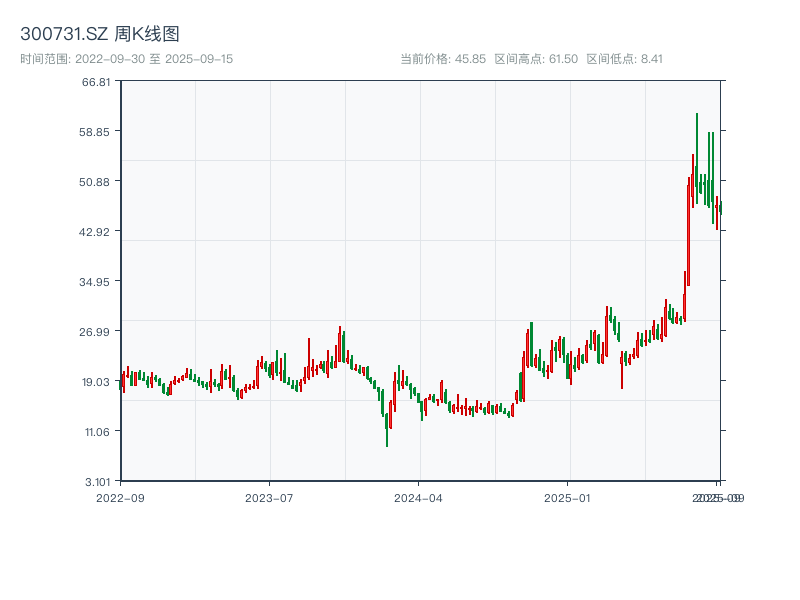This screenshot has width=800, height=600.
Task: Click y-axis value 3.101
Action: (x=97, y=482)
